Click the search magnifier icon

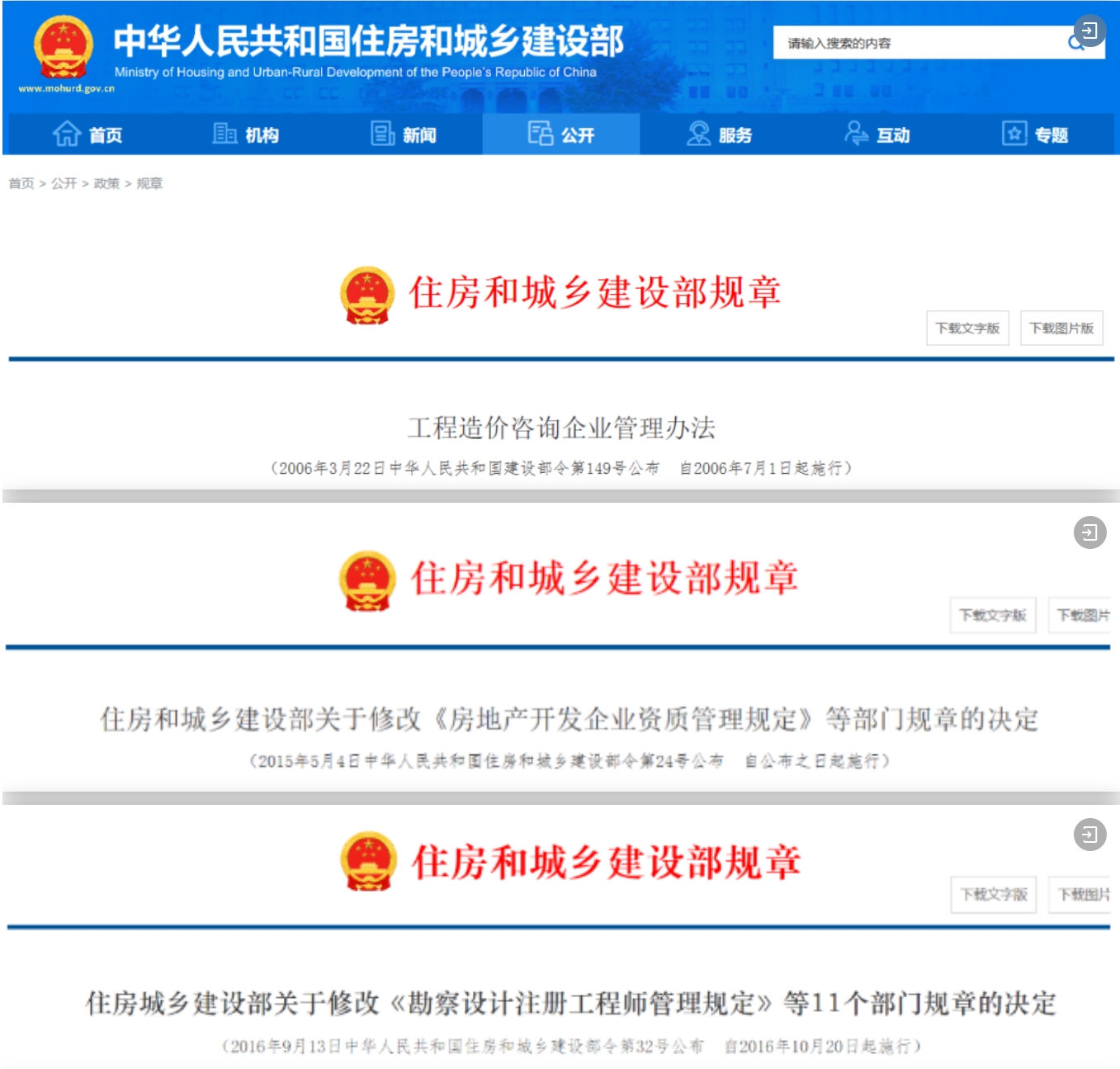(x=1075, y=42)
